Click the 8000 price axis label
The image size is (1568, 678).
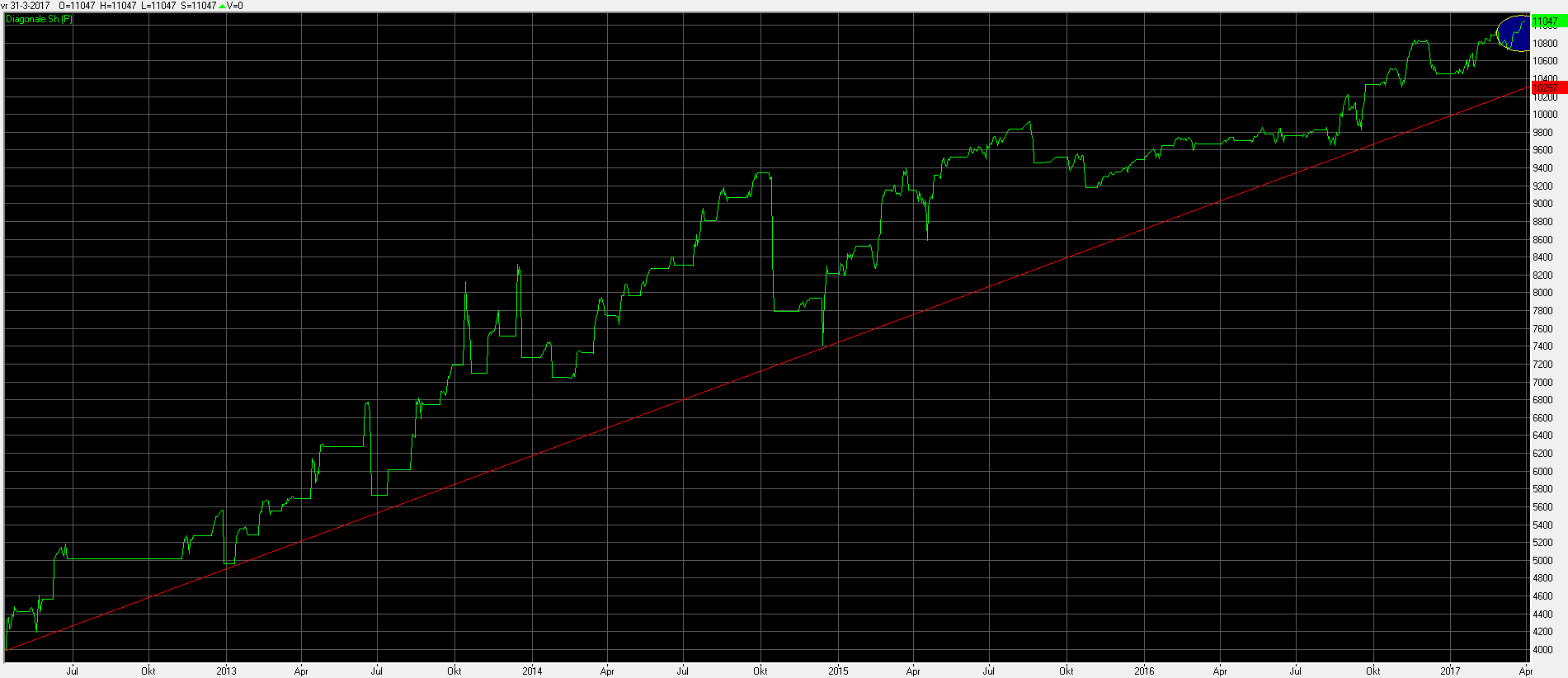(1542, 292)
